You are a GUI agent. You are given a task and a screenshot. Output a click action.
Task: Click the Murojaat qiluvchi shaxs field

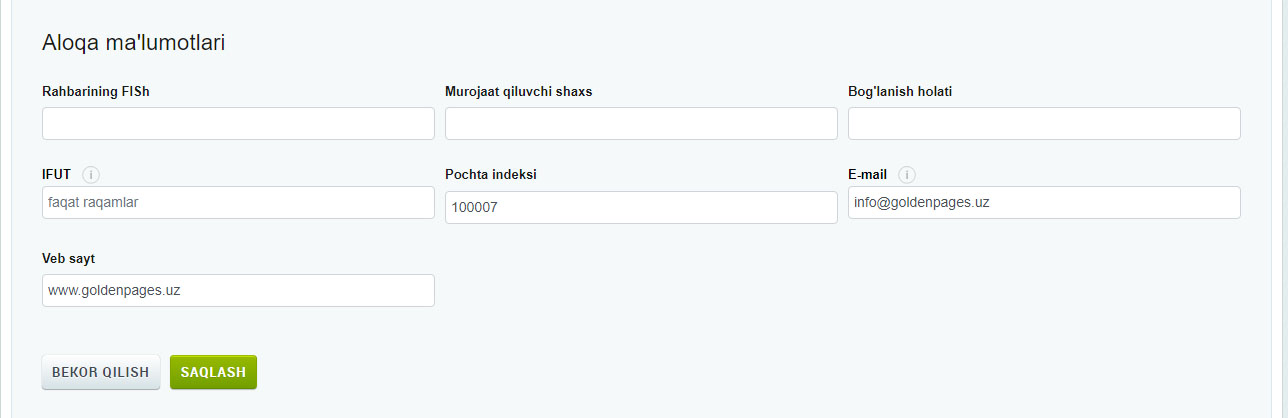[641, 124]
